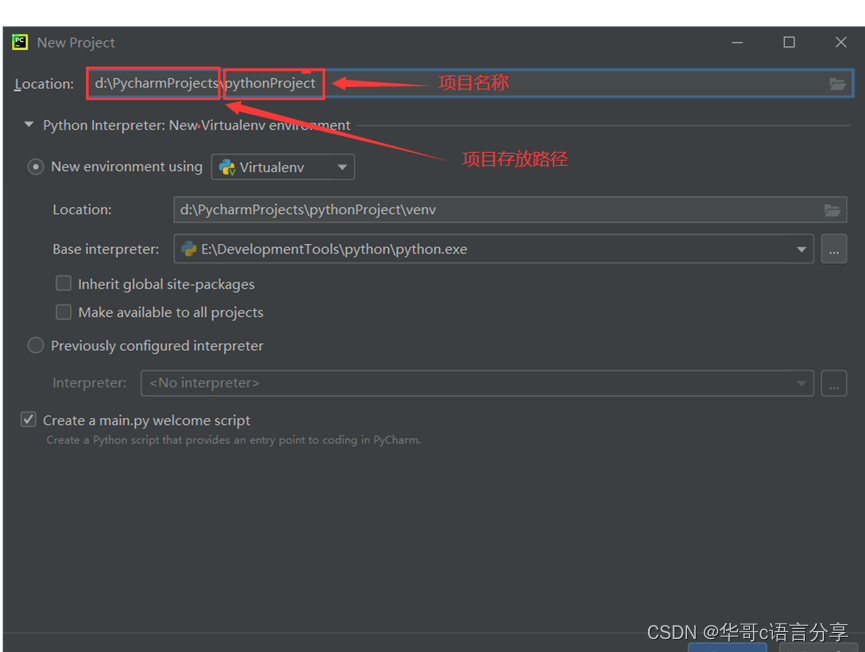Open ellipsis button next to Base interpreter

point(834,249)
